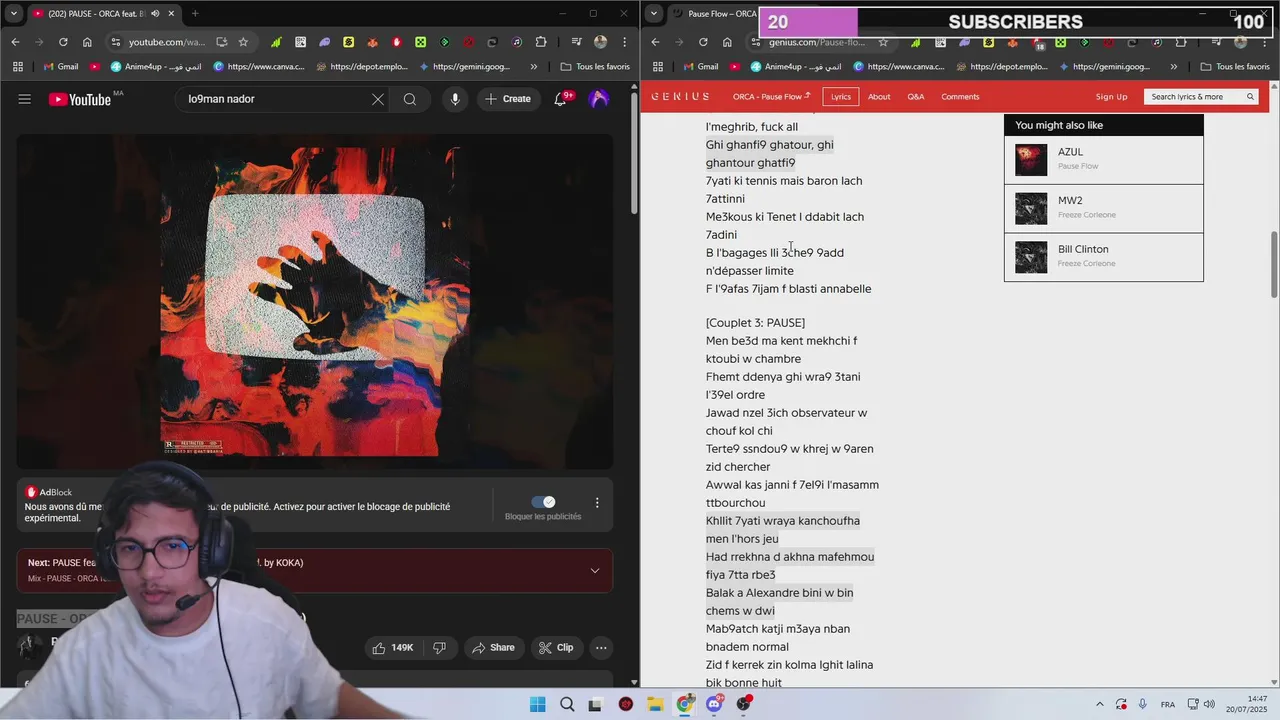Screen dimensions: 1280x720
Task: Open tab search dropdown in YouTube window
Action: click(x=13, y=13)
